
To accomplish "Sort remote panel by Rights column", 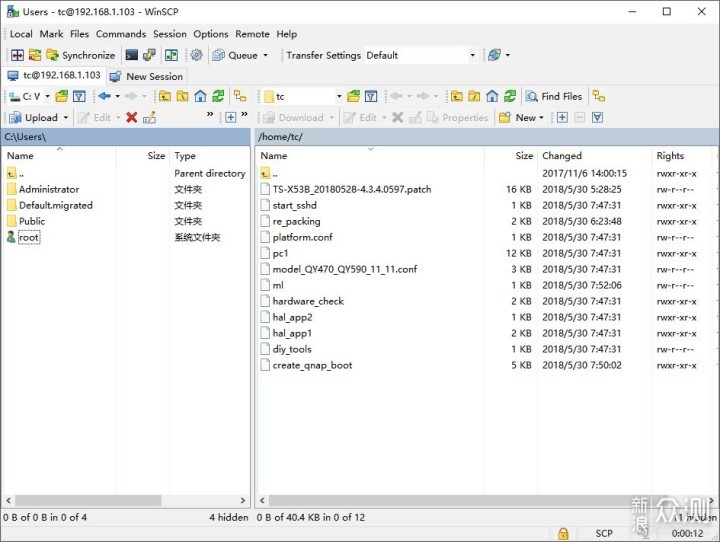I will coord(681,156).
